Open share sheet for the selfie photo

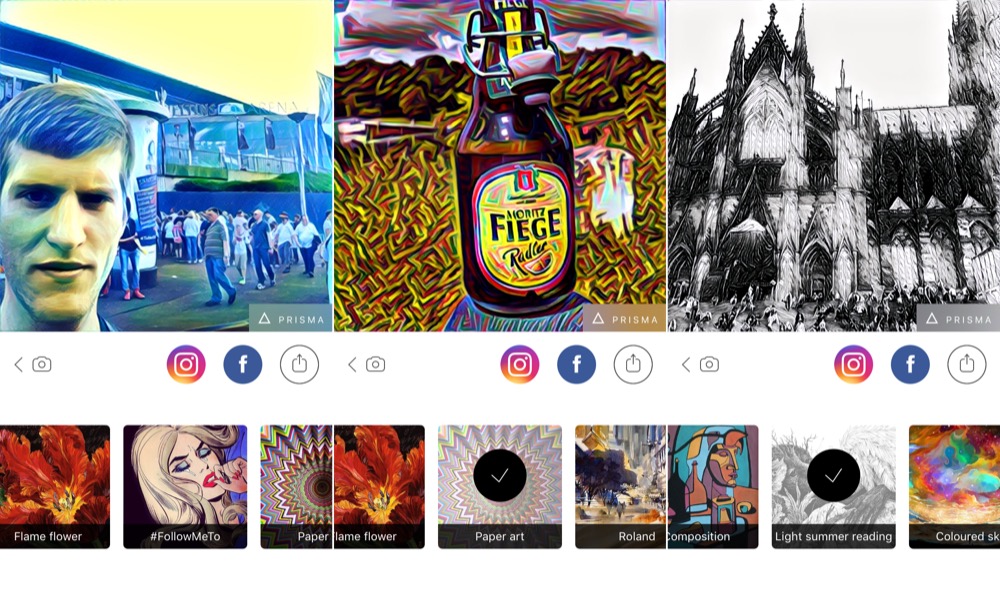[300, 364]
